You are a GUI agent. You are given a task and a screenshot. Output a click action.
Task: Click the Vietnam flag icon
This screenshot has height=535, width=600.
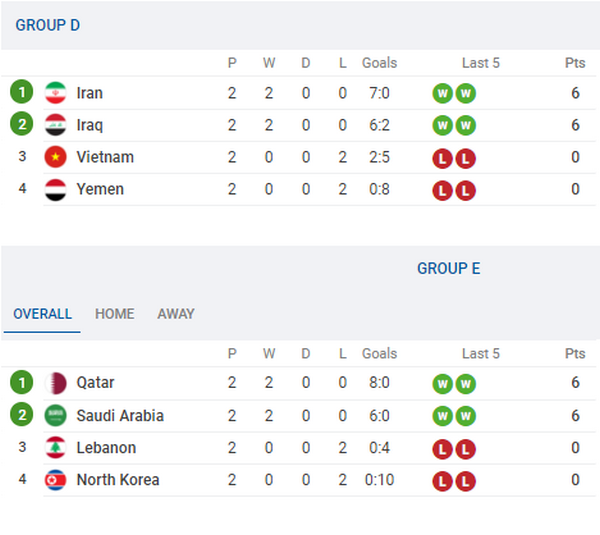(55, 157)
